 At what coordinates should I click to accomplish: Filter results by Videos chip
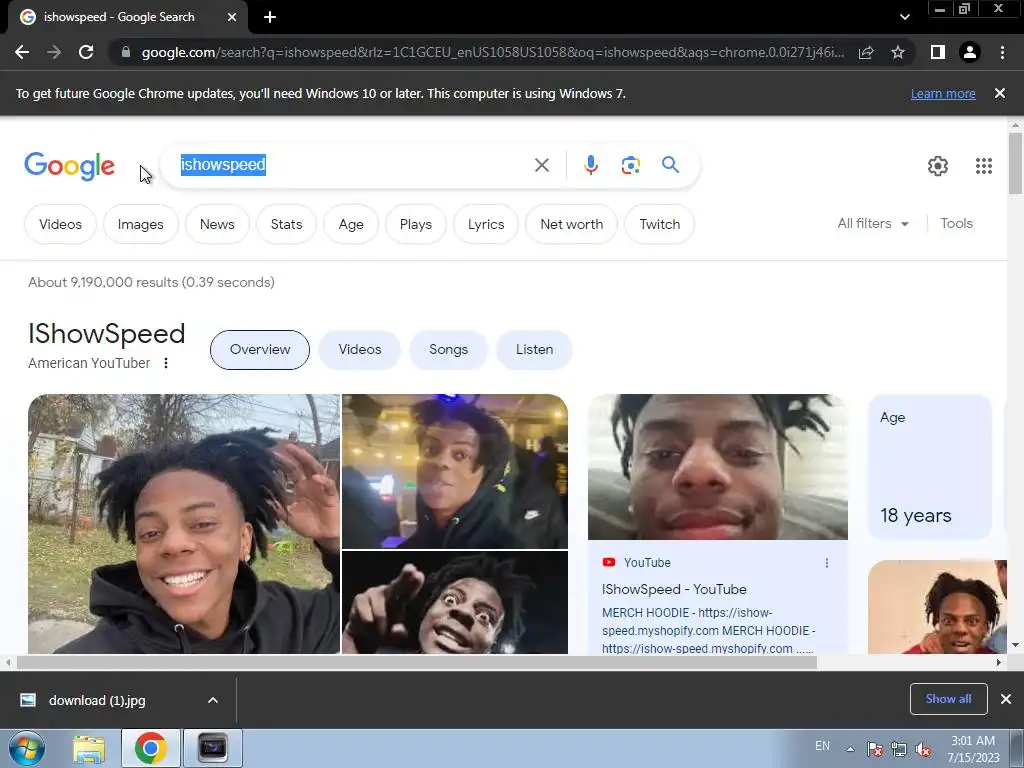pyautogui.click(x=60, y=224)
